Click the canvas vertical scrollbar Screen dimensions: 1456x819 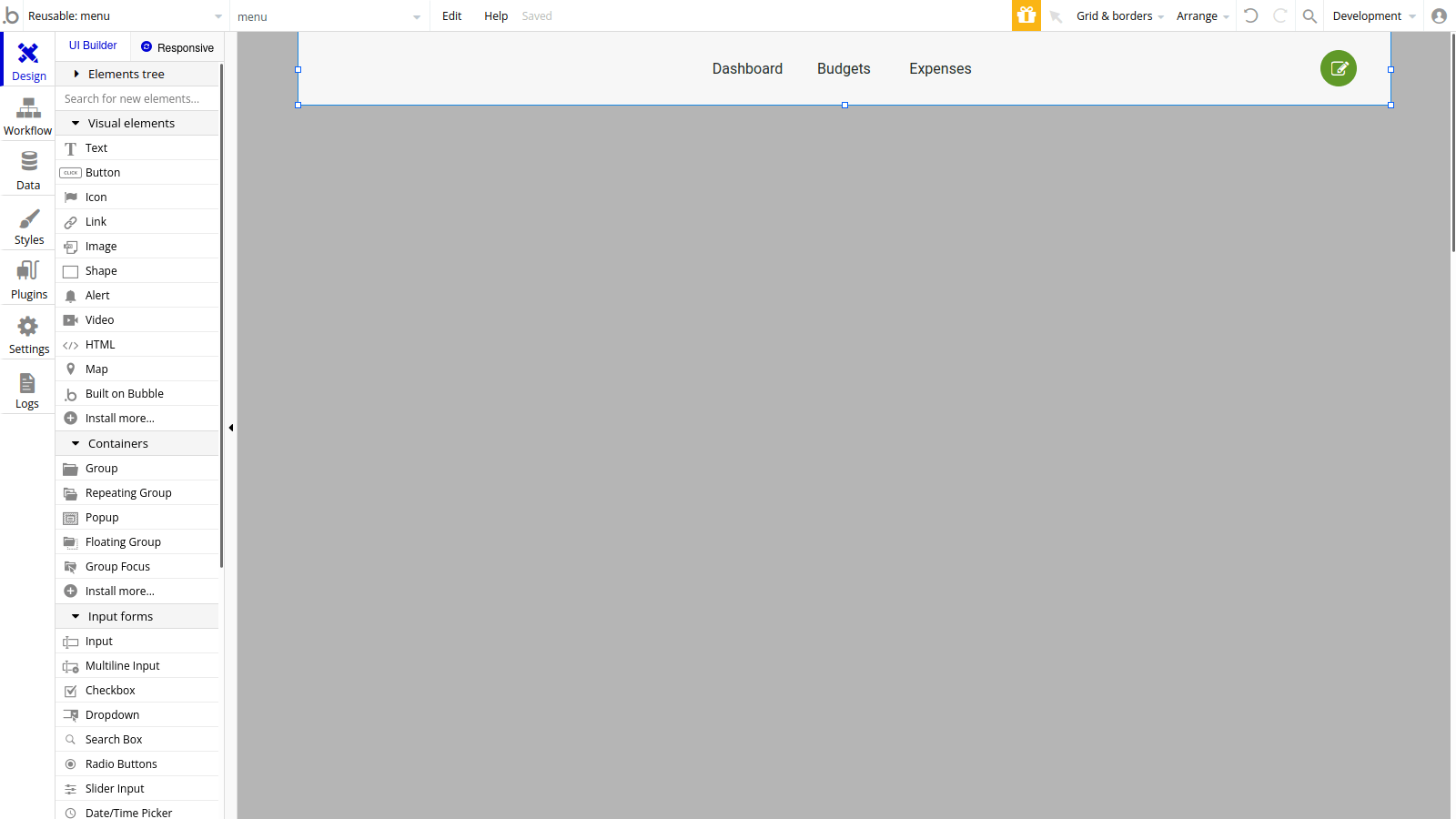coord(1453,142)
